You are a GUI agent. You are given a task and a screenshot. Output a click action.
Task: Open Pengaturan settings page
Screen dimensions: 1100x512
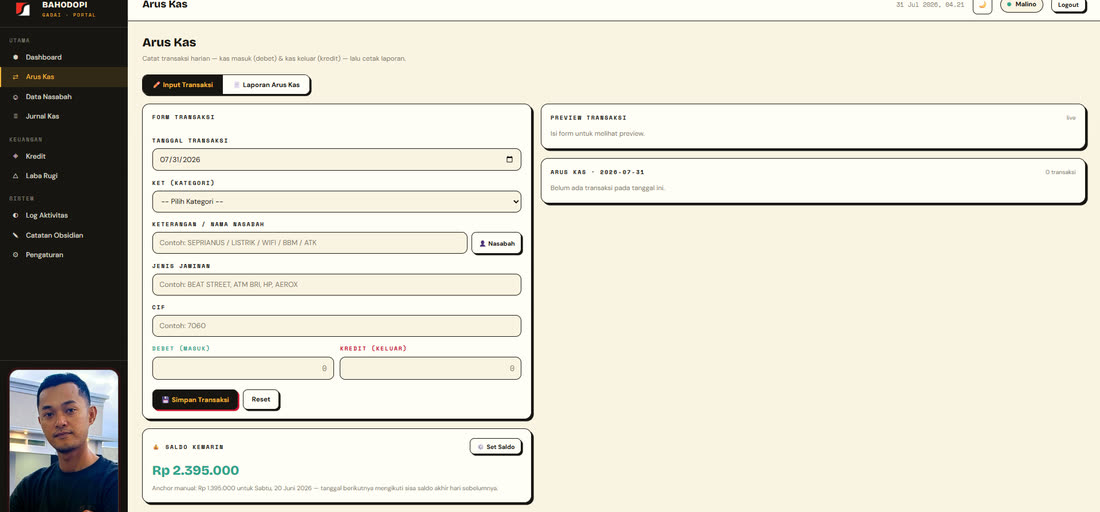(x=64, y=255)
